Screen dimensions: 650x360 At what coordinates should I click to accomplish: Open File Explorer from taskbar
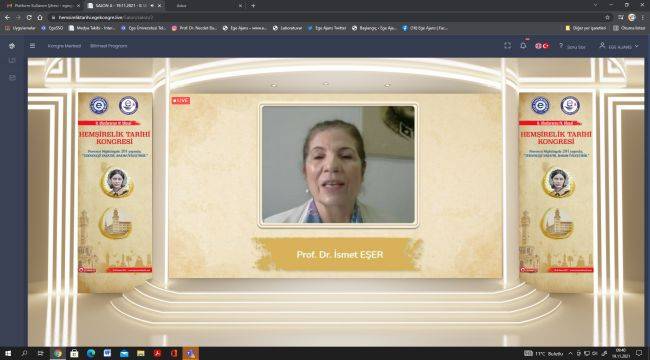[x=141, y=353]
